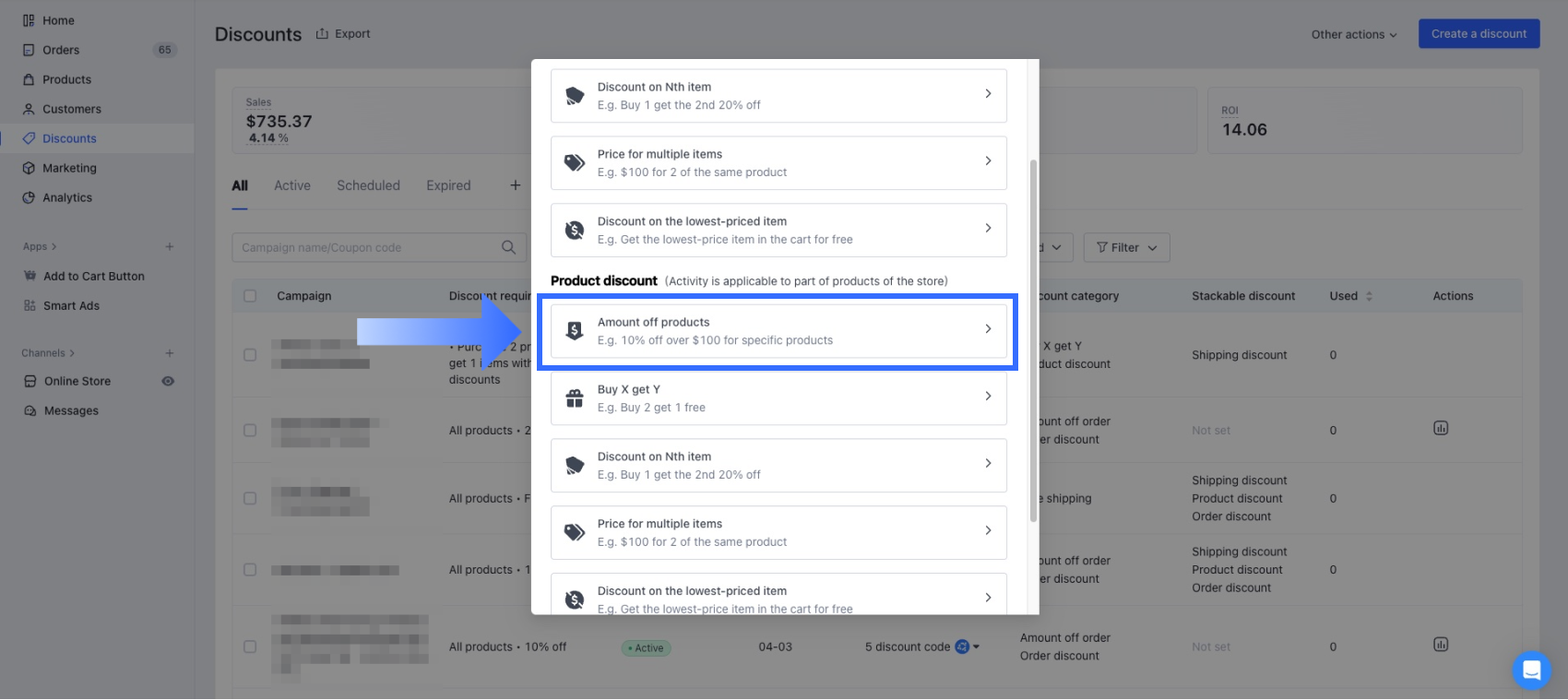This screenshot has height=700, width=1568.
Task: Open the Filter dropdown
Action: 1126,247
